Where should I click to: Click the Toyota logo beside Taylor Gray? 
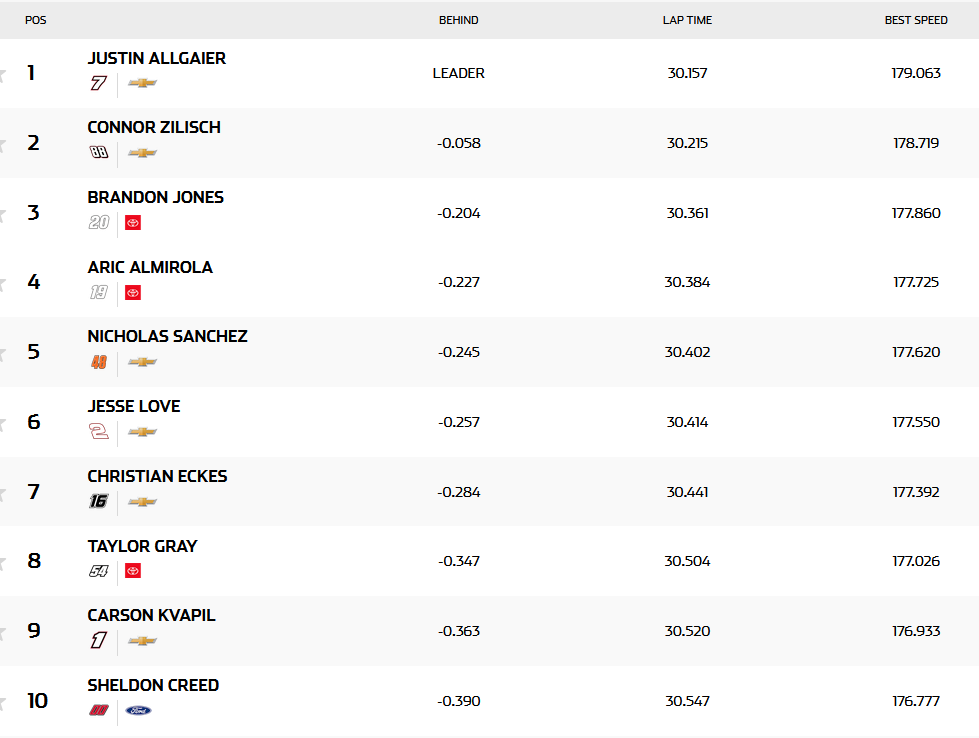point(133,571)
